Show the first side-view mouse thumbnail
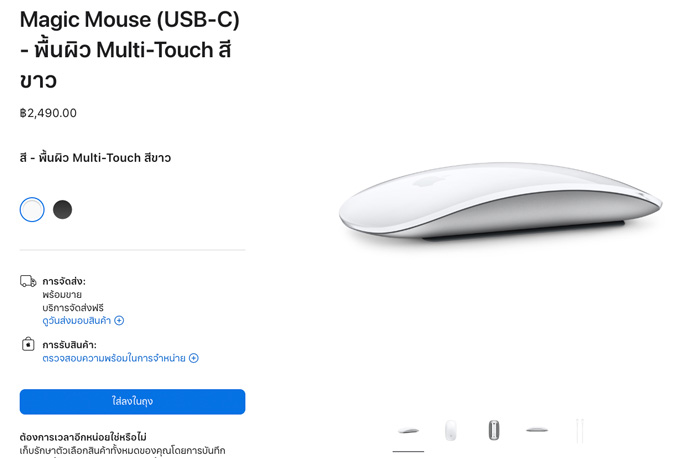The image size is (700, 458). coord(408,431)
